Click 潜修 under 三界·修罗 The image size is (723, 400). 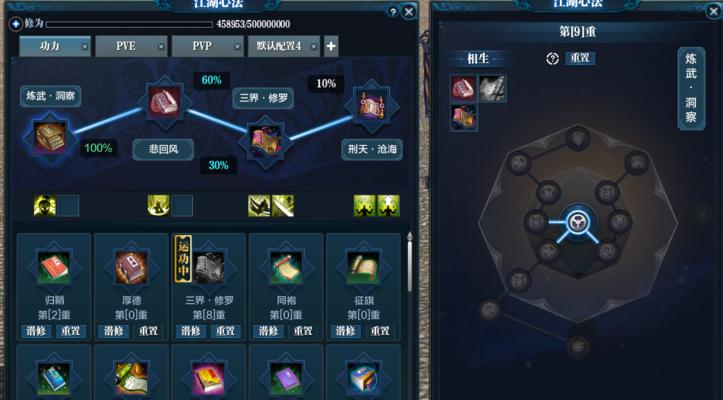pyautogui.click(x=190, y=331)
